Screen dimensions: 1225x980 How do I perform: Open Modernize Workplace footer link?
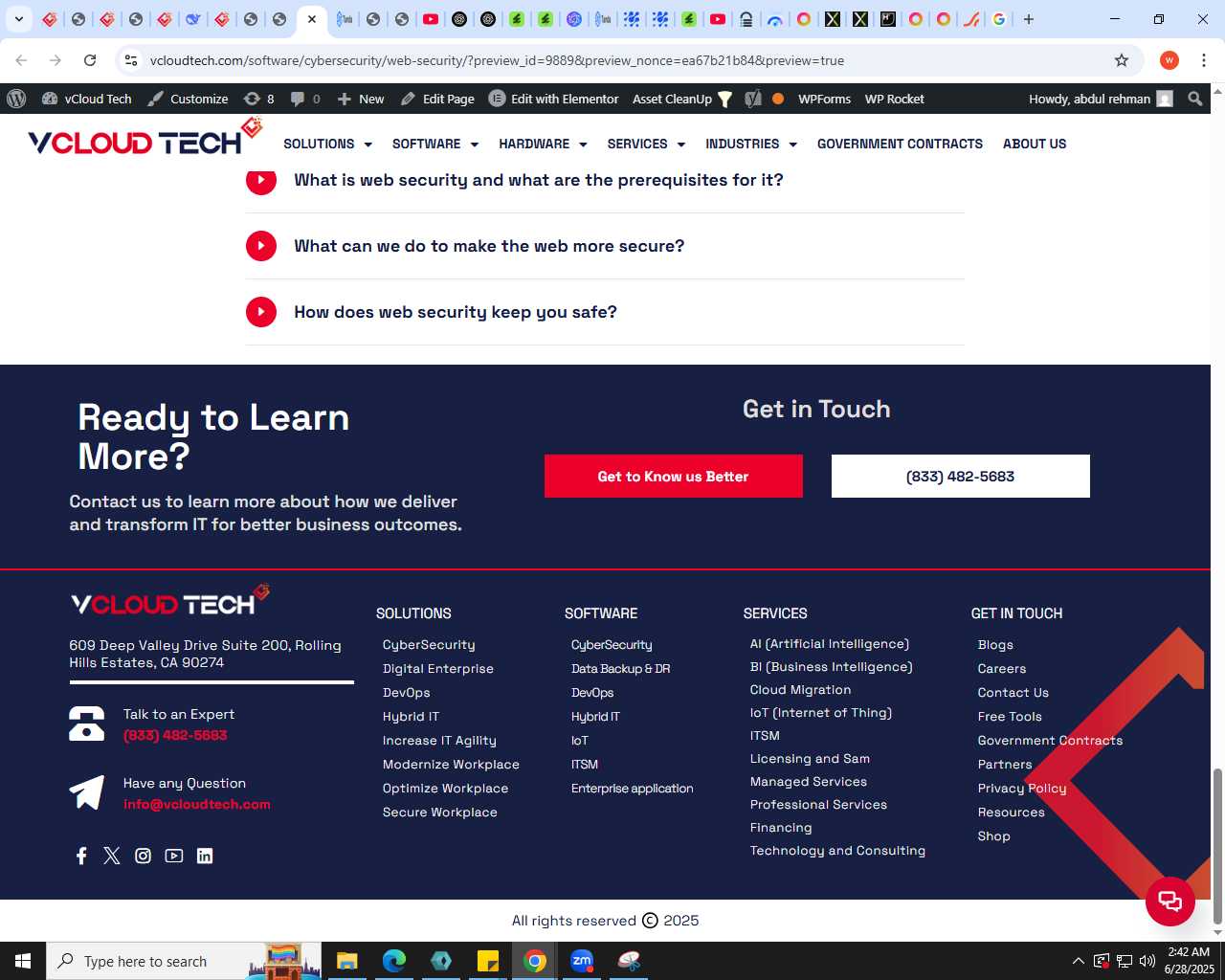[x=451, y=765]
